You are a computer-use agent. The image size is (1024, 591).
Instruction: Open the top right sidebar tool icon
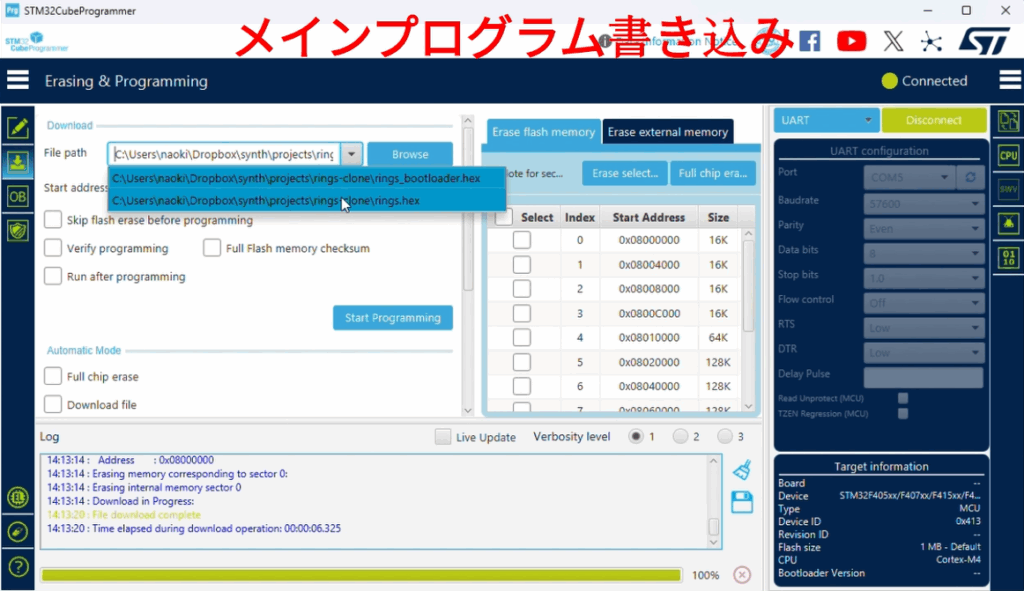tap(1008, 121)
